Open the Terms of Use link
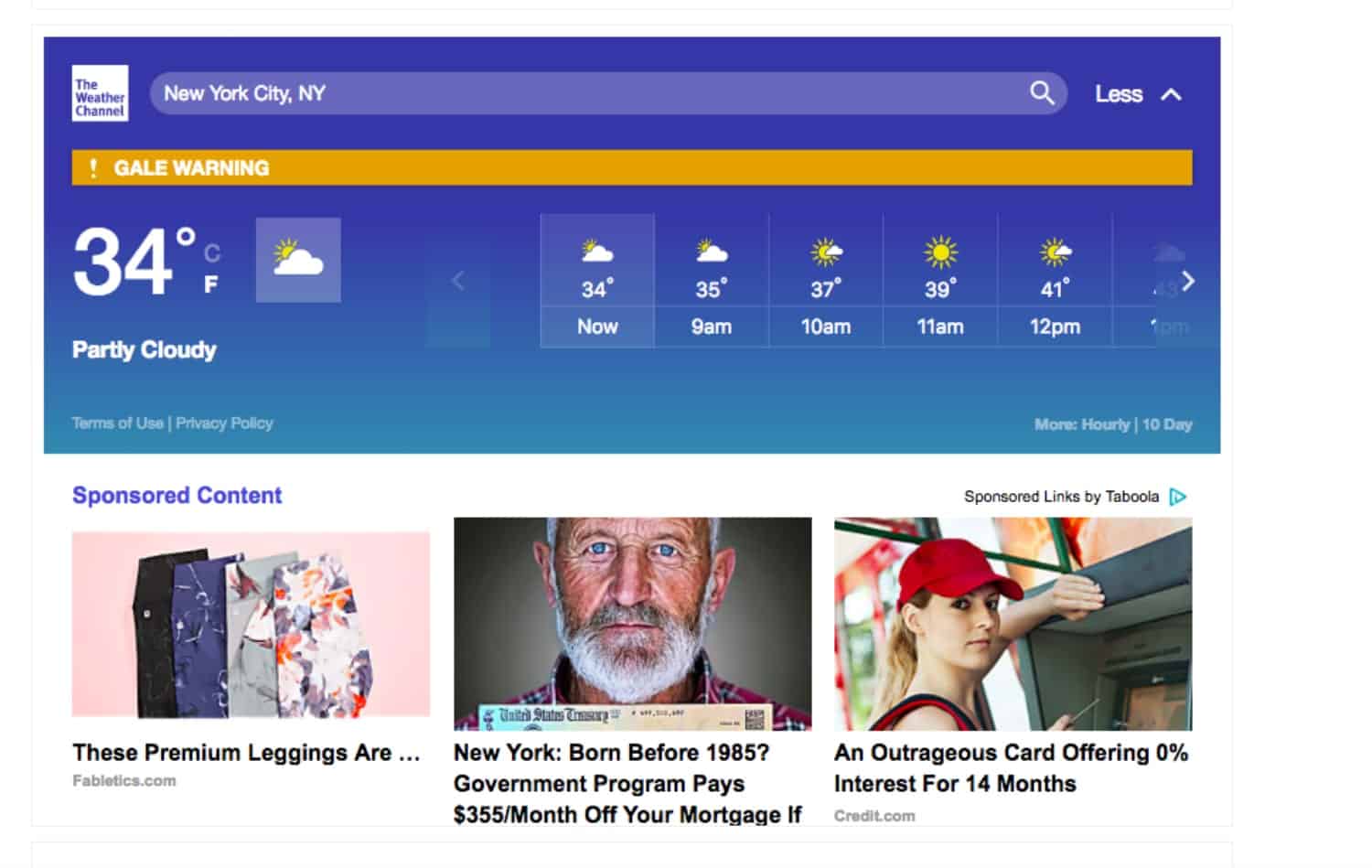This screenshot has width=1372, height=868. click(x=117, y=423)
